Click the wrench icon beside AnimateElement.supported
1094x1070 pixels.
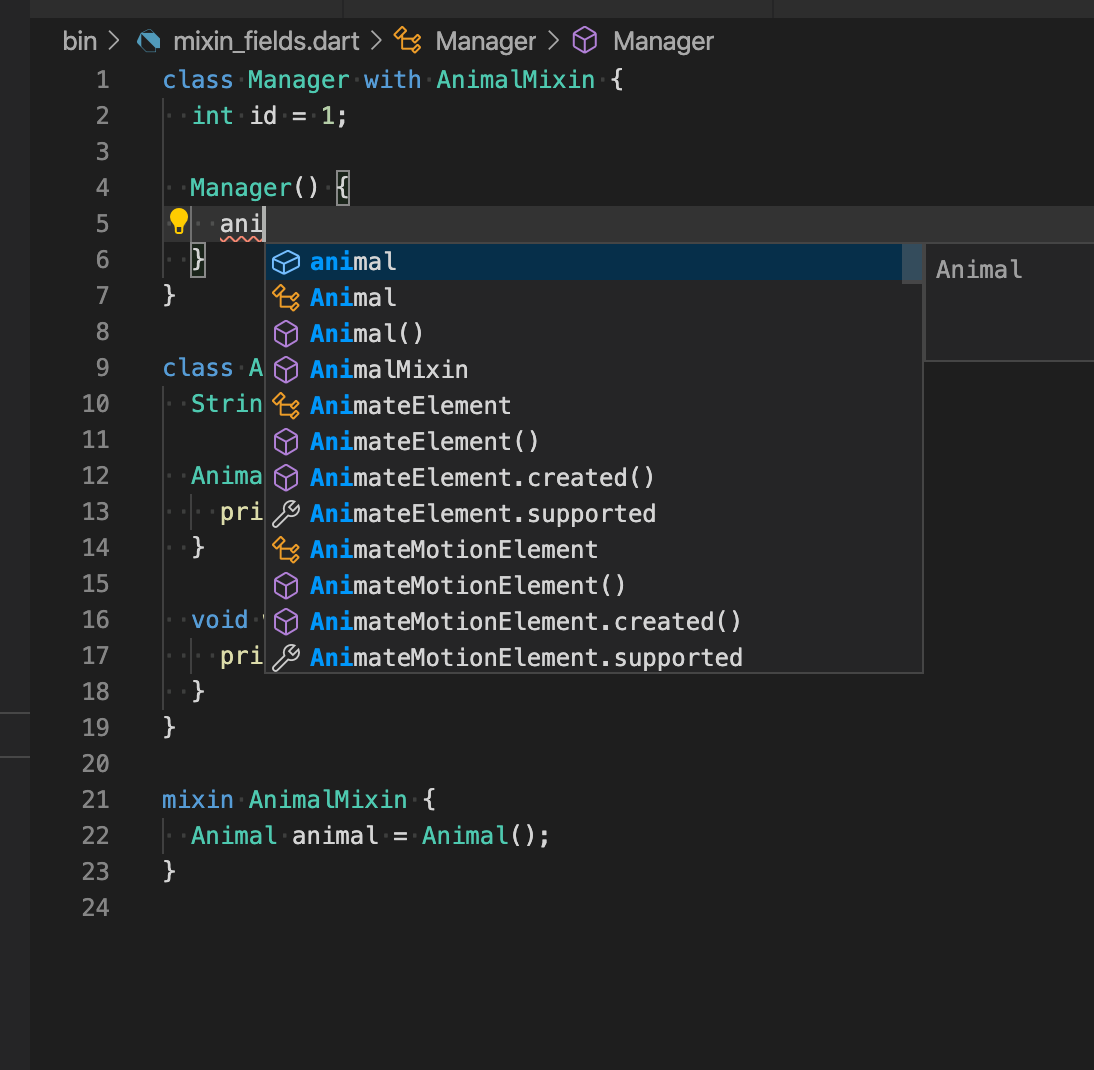pyautogui.click(x=286, y=513)
